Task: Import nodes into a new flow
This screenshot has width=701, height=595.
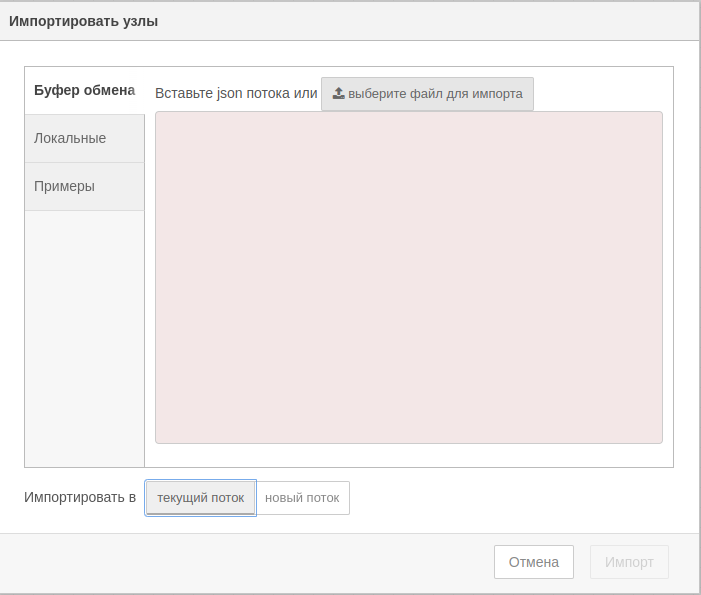Action: click(x=302, y=498)
